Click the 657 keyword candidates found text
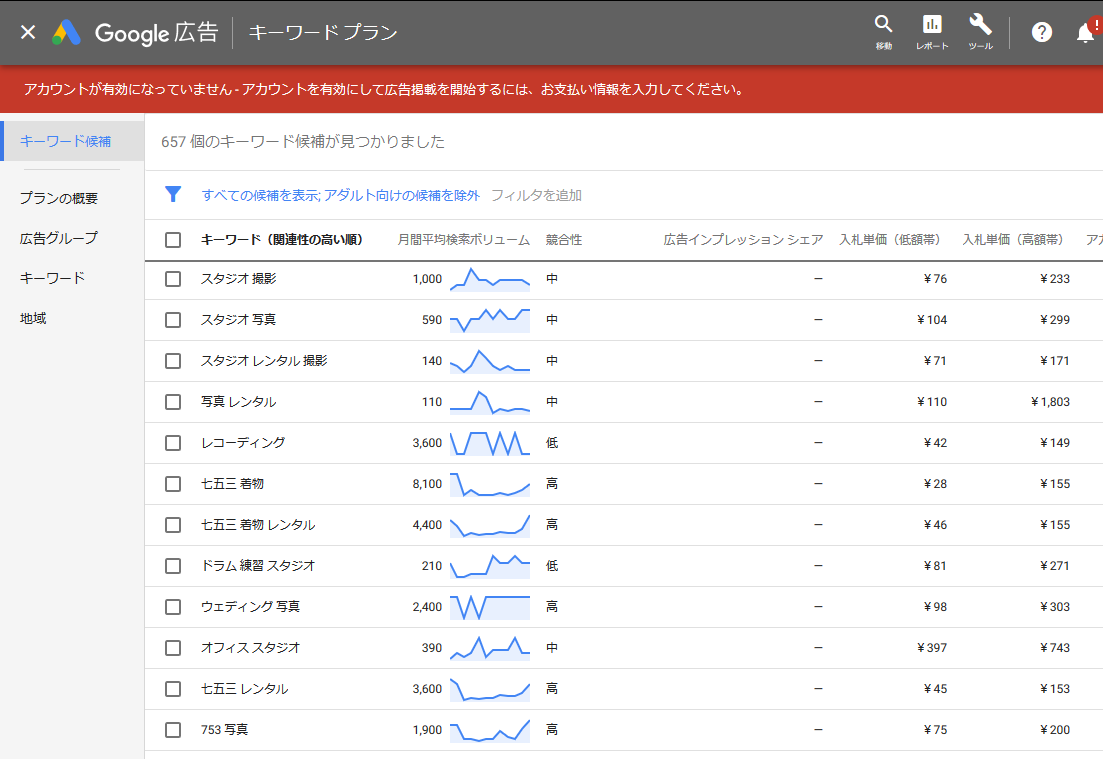Viewport: 1103px width, 759px height. pyautogui.click(x=303, y=141)
